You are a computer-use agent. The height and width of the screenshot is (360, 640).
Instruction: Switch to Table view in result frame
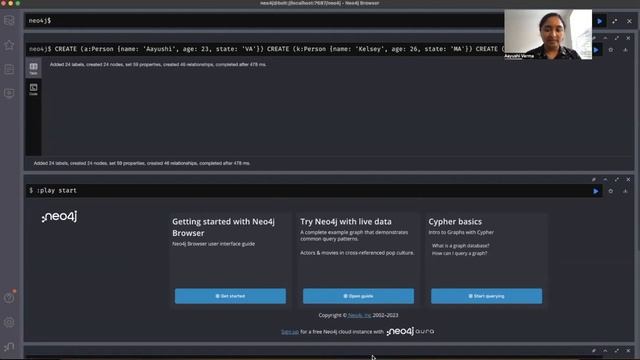(x=33, y=68)
